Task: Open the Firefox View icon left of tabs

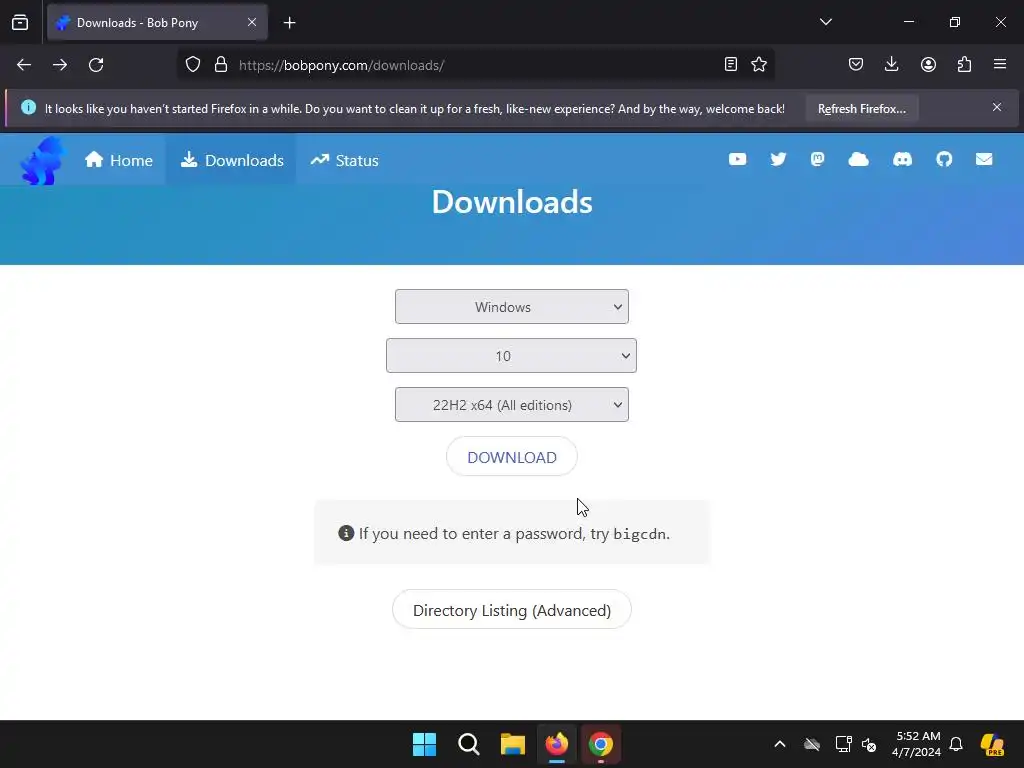Action: [x=20, y=22]
